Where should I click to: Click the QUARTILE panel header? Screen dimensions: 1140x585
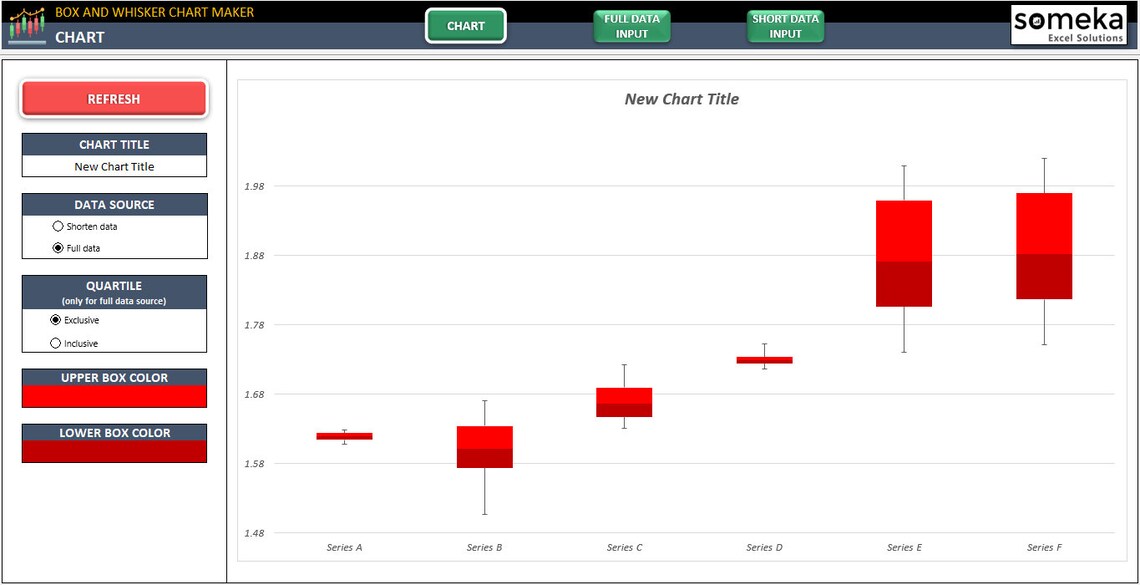pos(113,286)
